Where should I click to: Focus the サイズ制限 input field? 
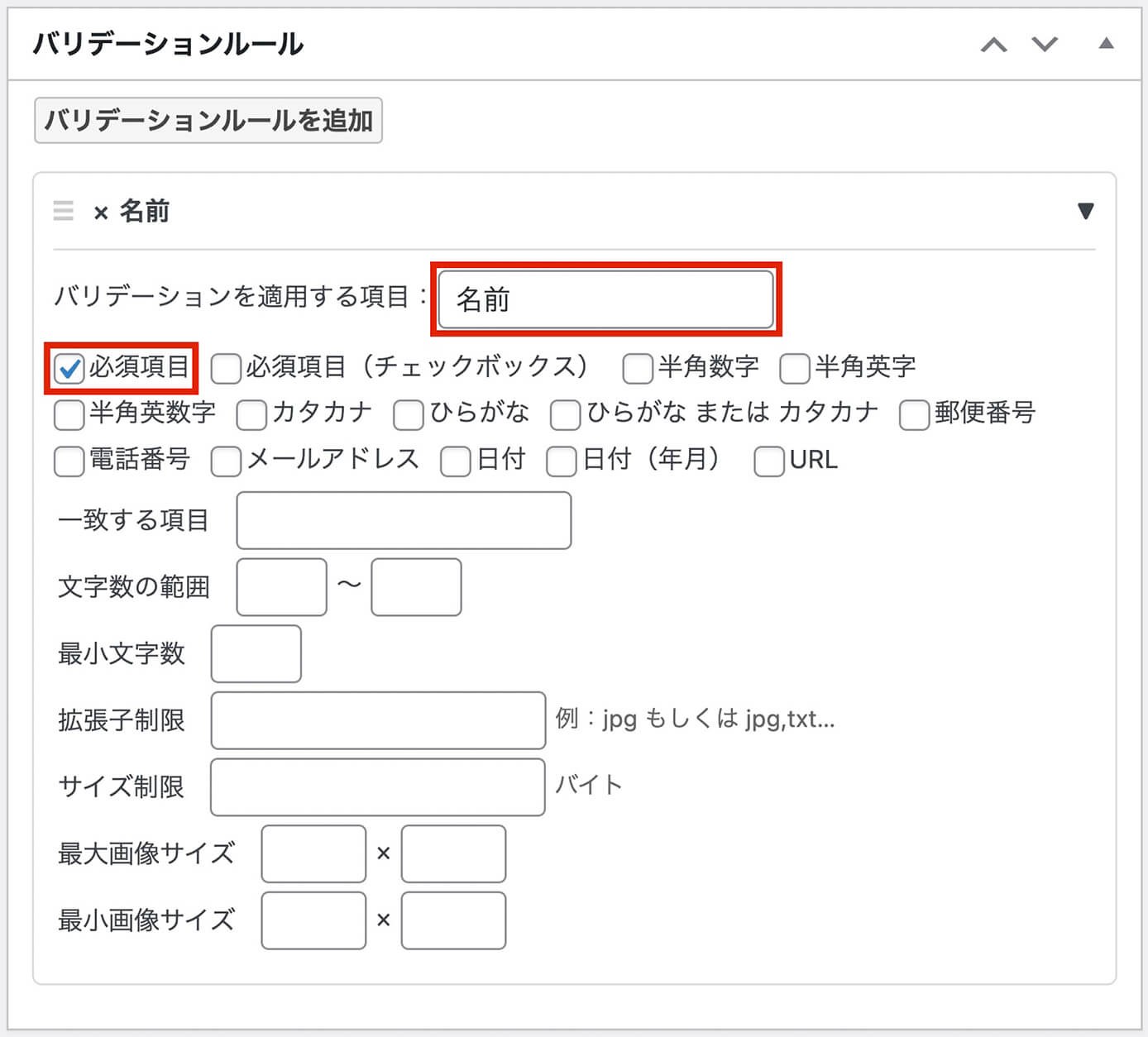click(x=378, y=787)
